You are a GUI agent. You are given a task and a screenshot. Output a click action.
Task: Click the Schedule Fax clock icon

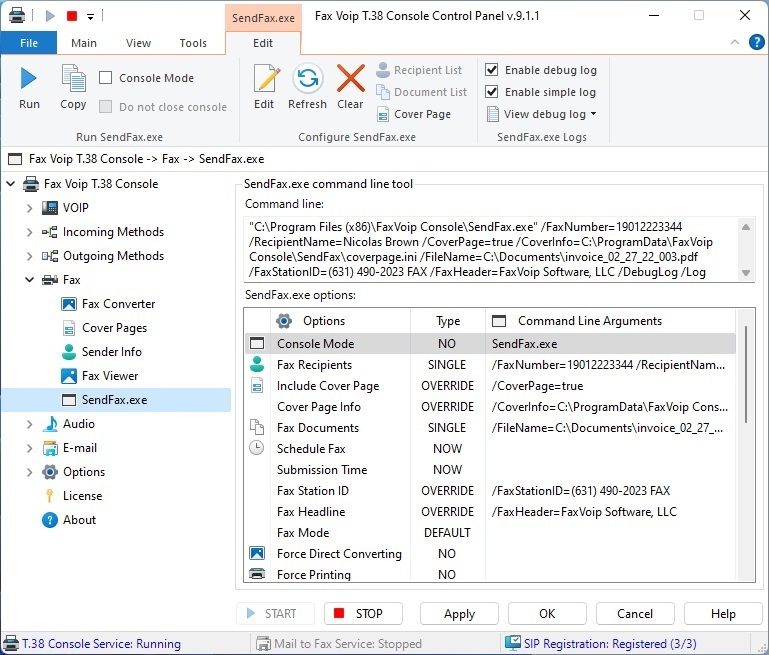coord(256,448)
